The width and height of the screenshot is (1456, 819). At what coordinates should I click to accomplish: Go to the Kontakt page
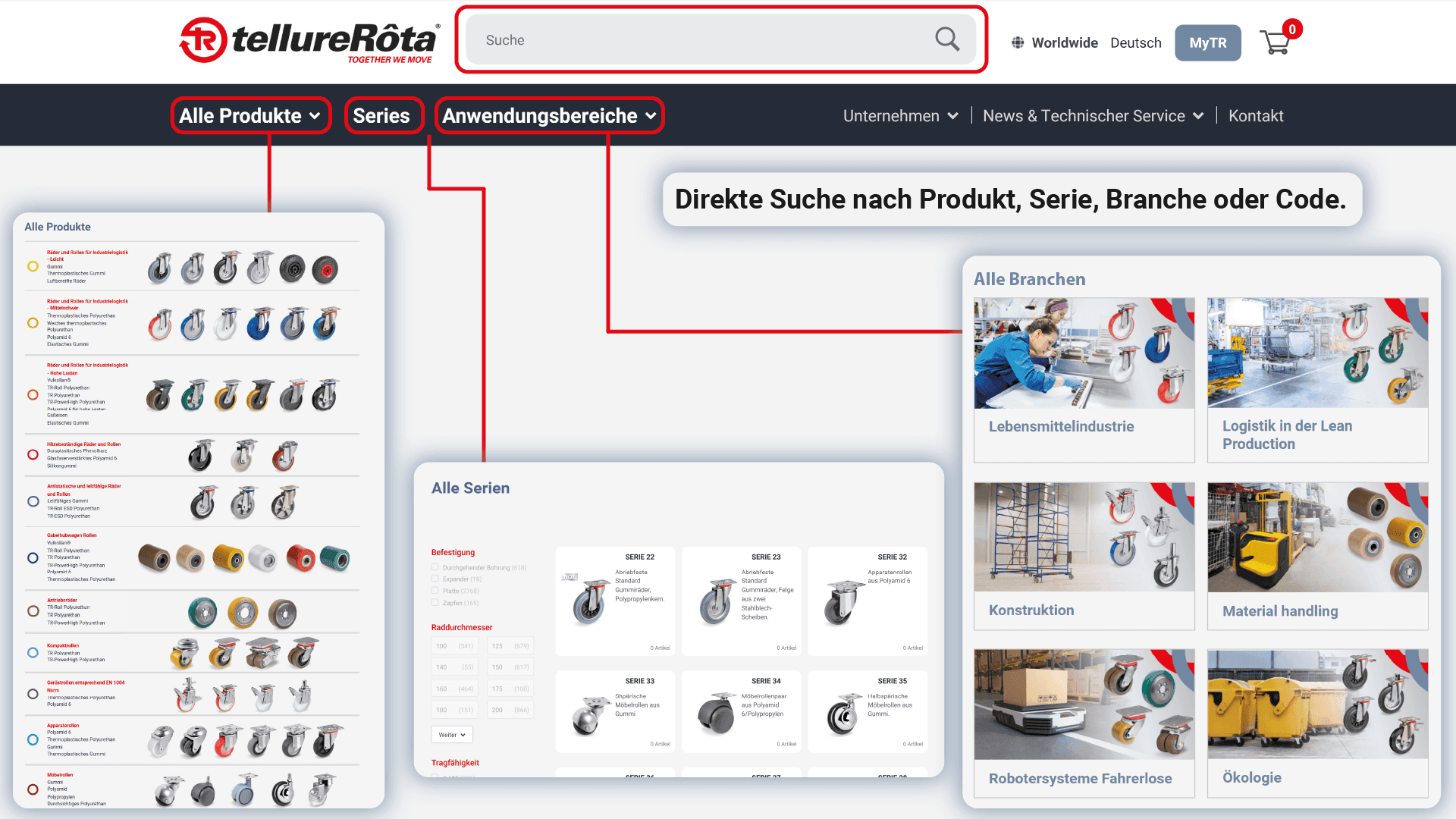(x=1256, y=116)
